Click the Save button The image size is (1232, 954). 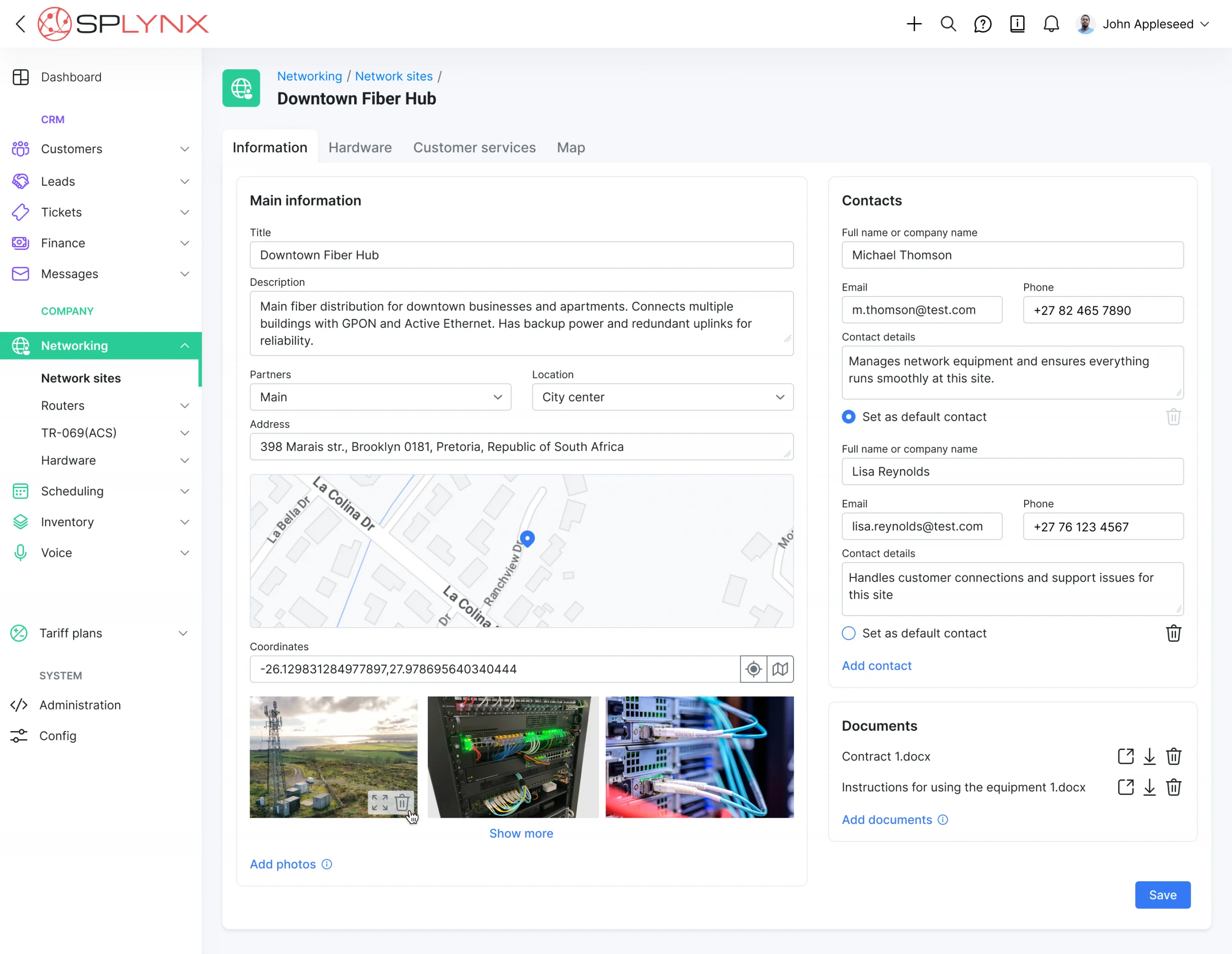(x=1163, y=895)
